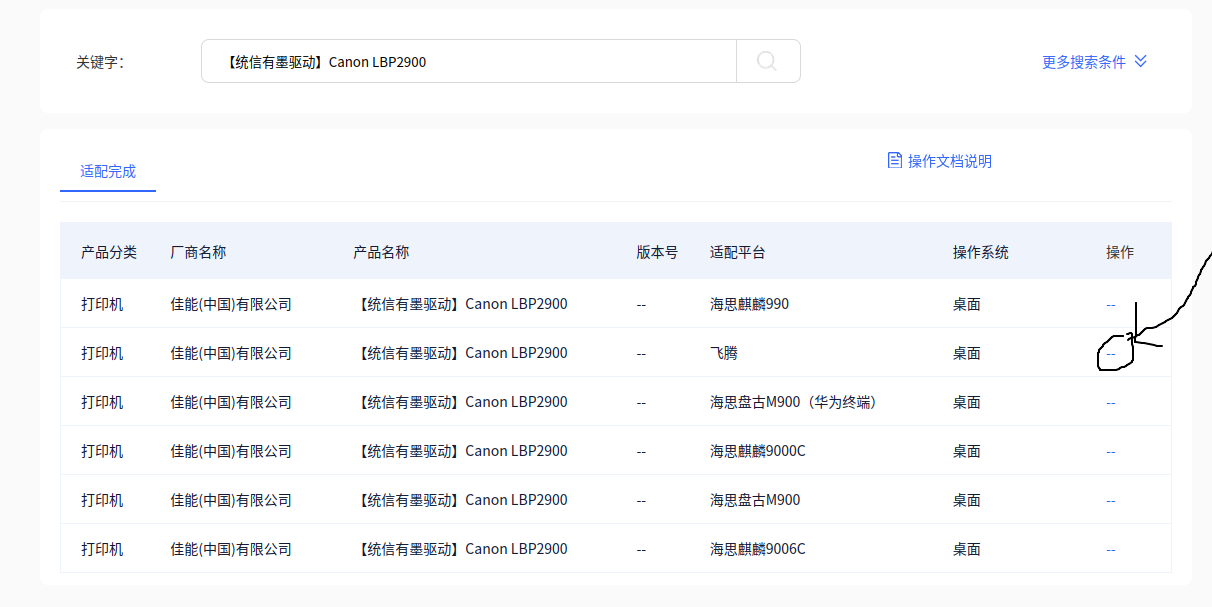Click the 操作 dash in the 飞腾 row
1212x607 pixels.
point(1111,353)
